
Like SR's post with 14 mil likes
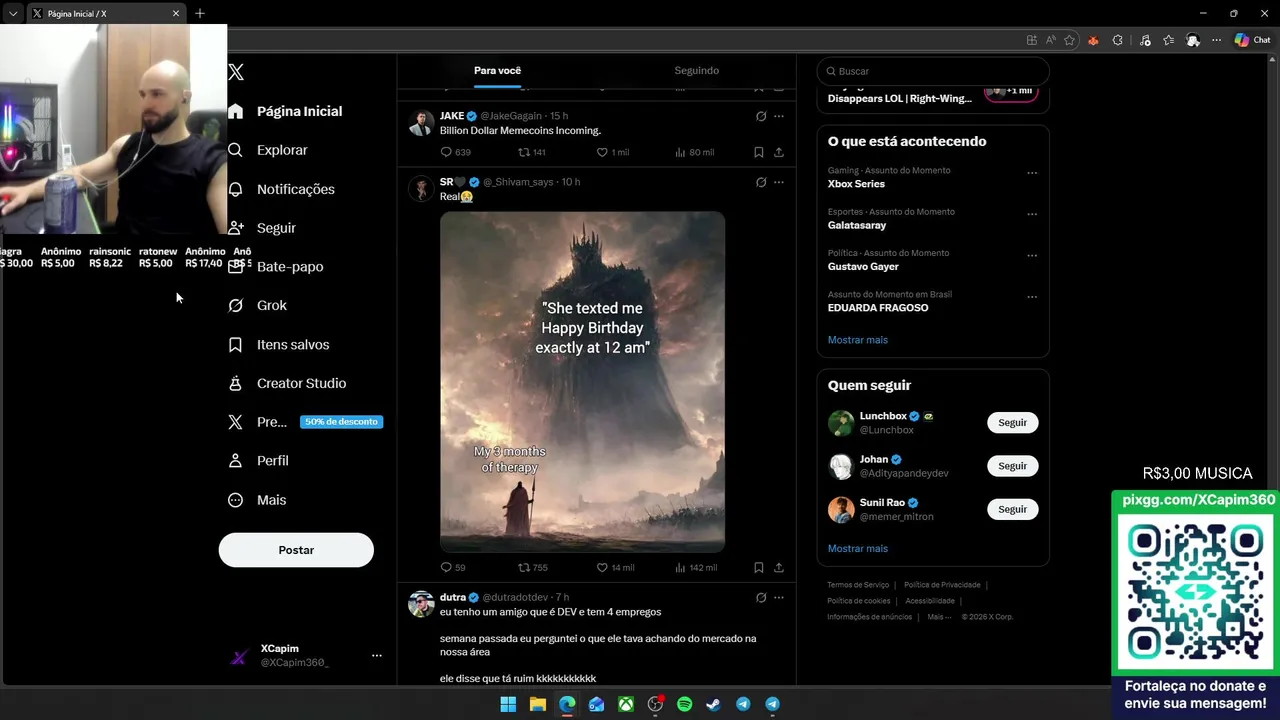coord(615,567)
